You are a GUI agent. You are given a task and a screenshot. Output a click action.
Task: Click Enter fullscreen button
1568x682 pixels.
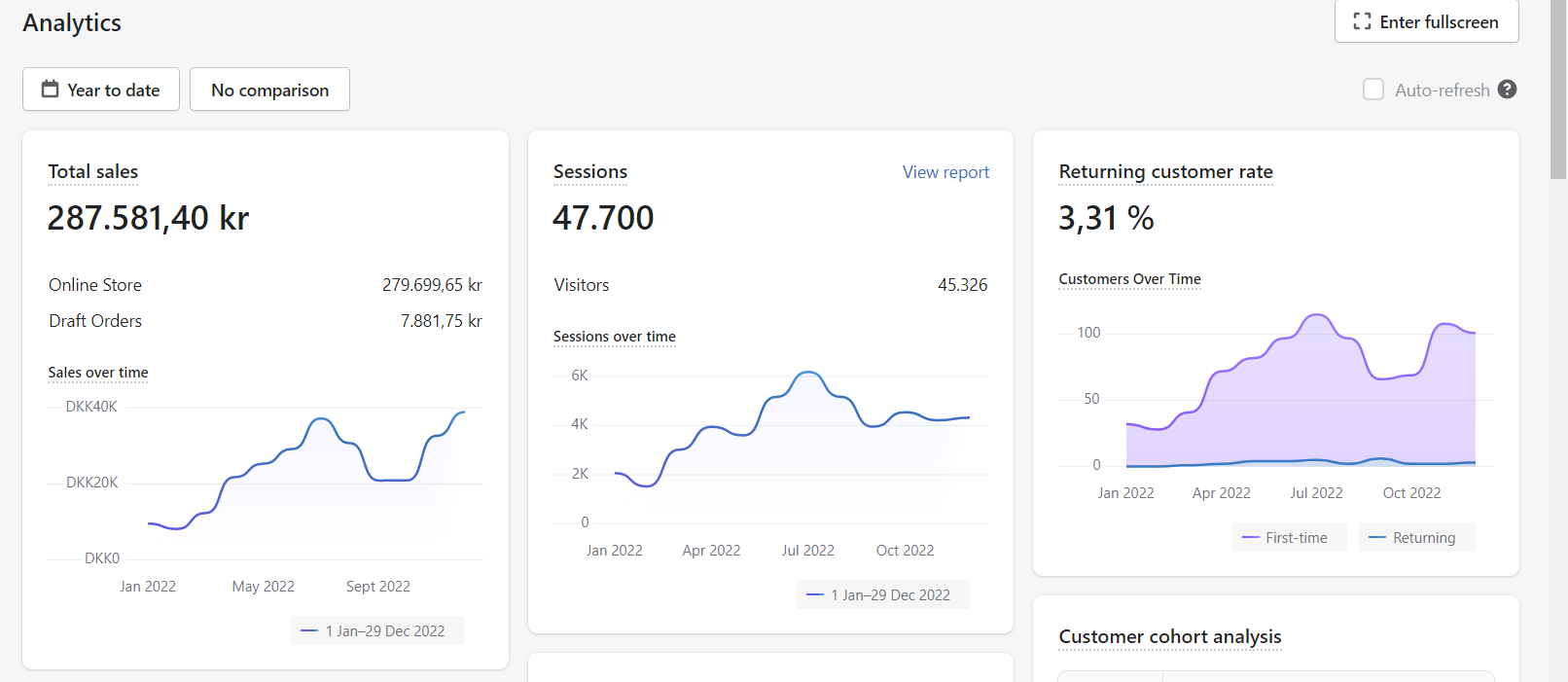[x=1426, y=21]
